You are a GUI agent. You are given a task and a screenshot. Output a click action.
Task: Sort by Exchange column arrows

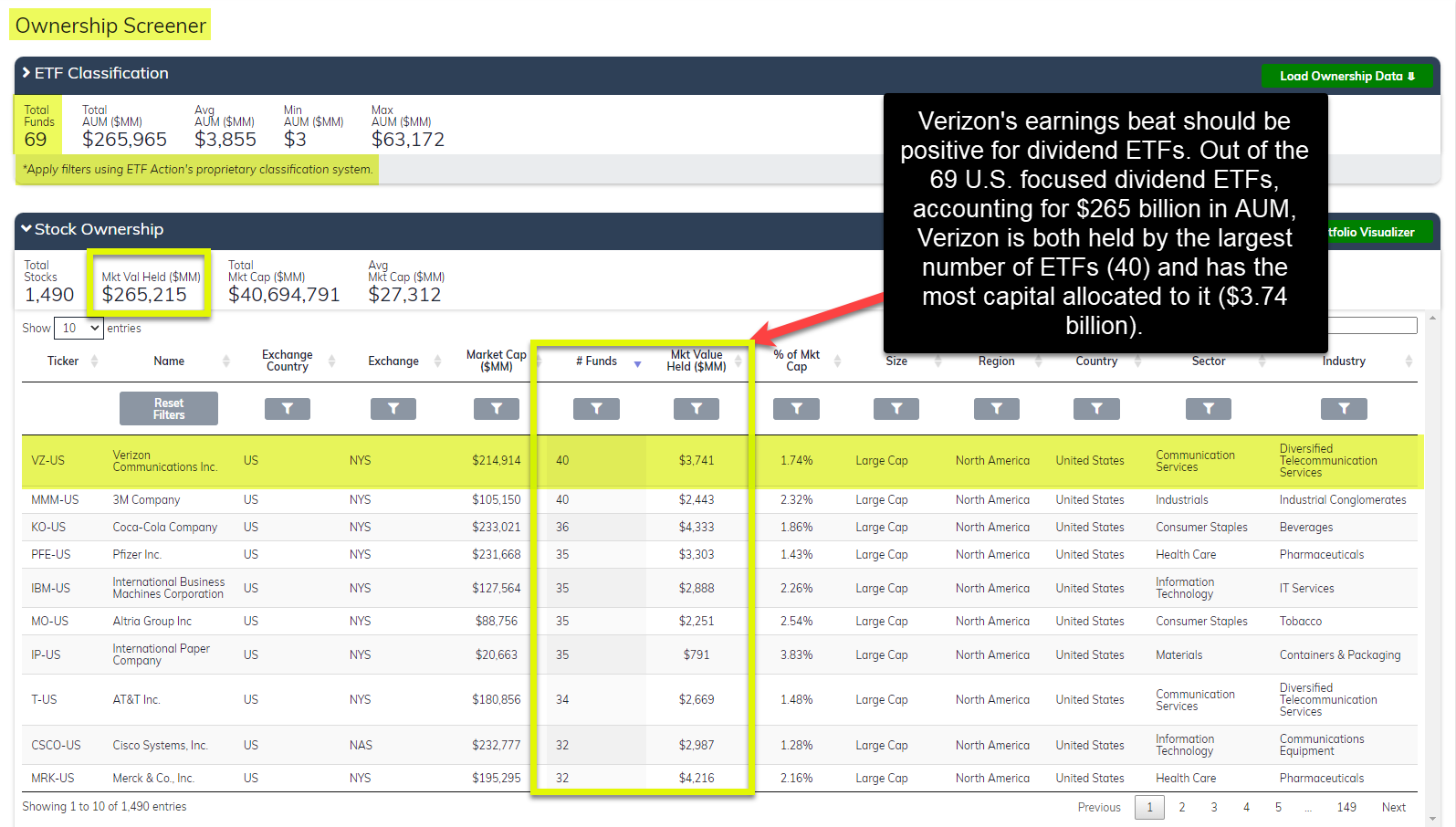[437, 361]
